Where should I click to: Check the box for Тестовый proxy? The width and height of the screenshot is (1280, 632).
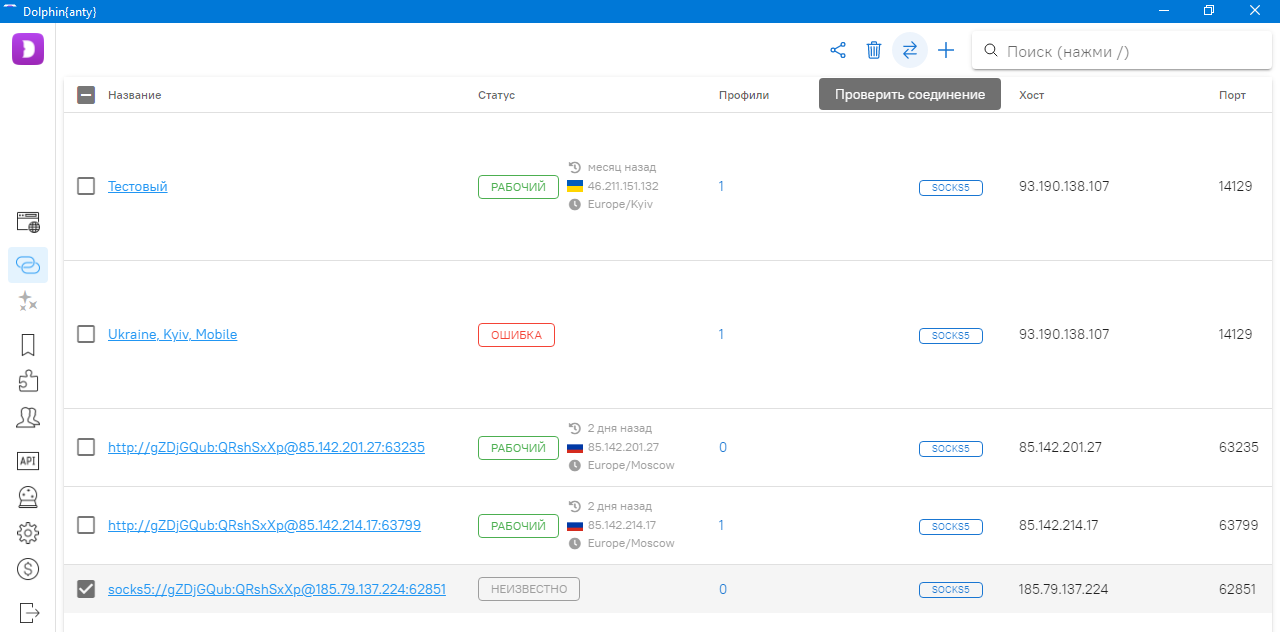pyautogui.click(x=86, y=186)
